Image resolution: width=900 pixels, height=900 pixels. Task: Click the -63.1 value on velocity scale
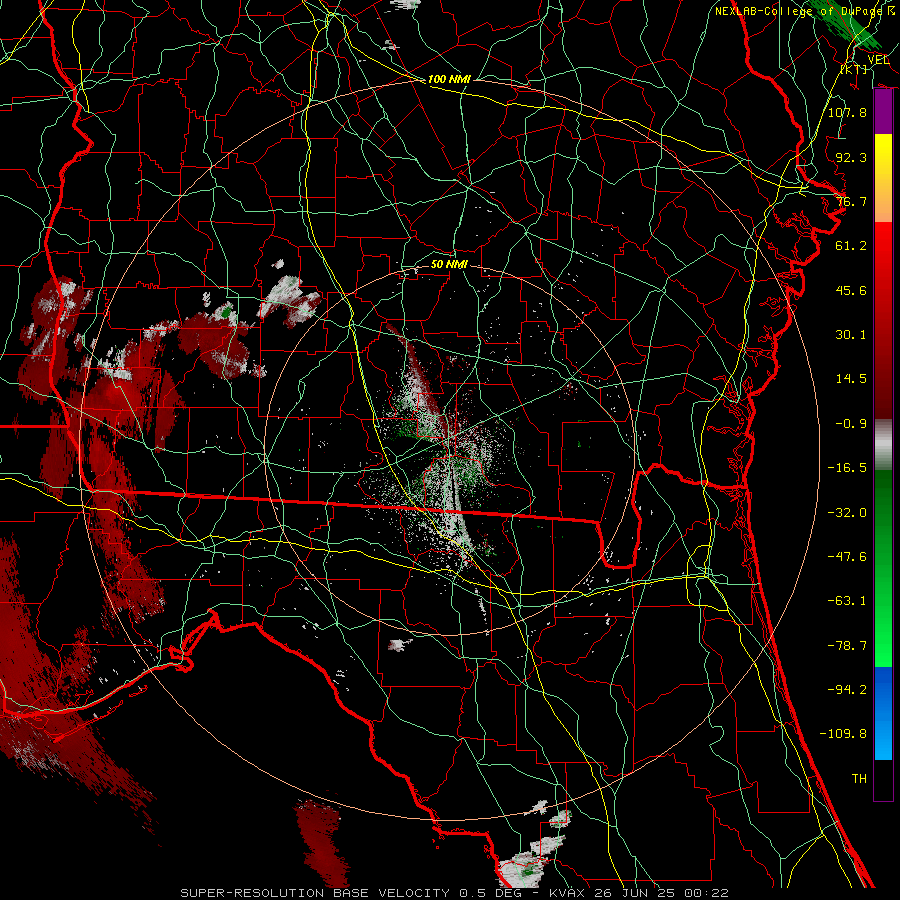click(847, 601)
